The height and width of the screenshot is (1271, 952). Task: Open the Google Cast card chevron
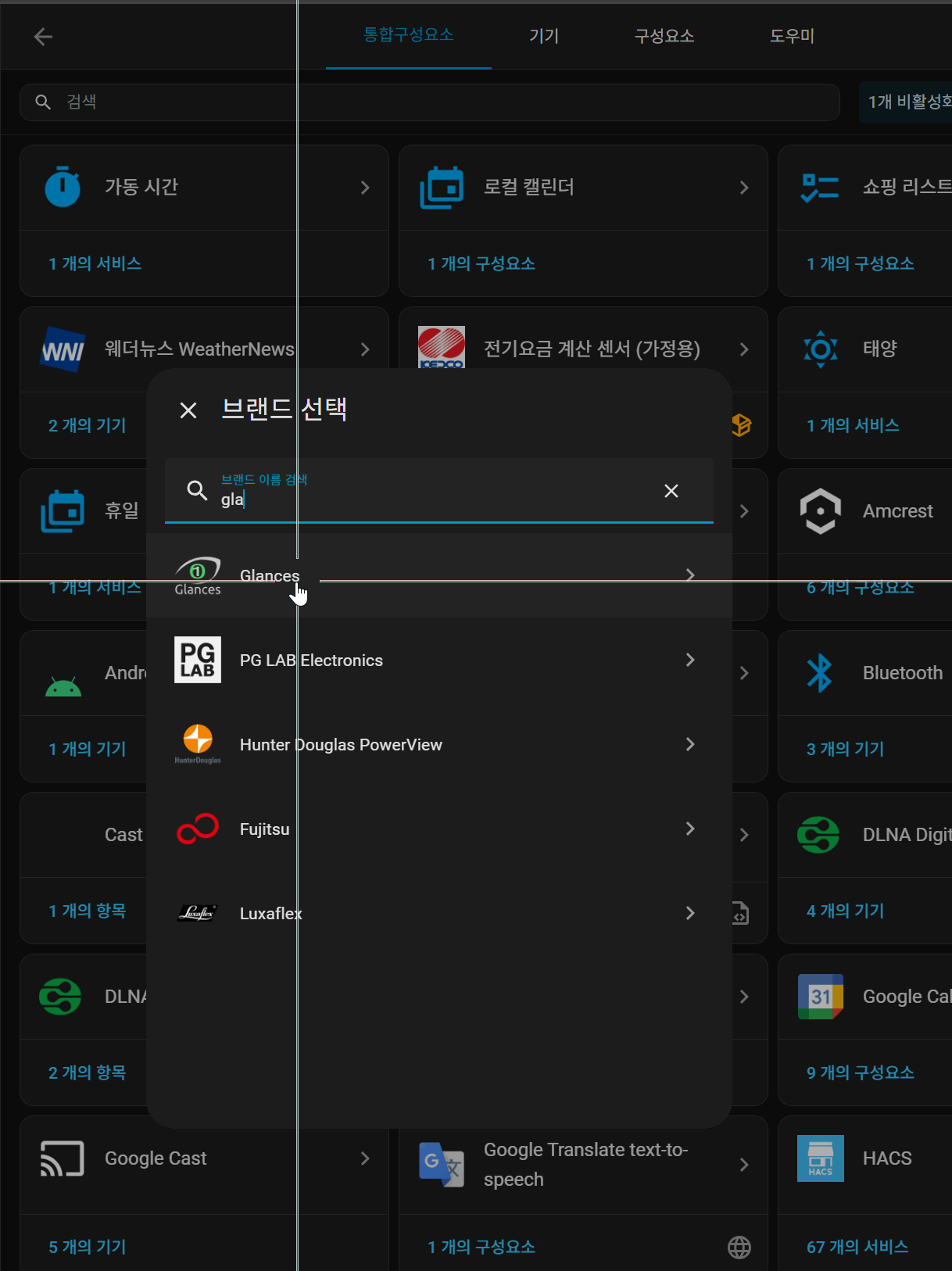[365, 1158]
